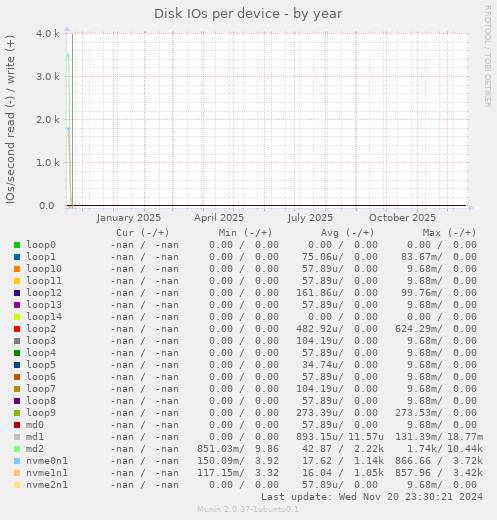Click the loop5 navy color swatch

[x=17, y=365]
